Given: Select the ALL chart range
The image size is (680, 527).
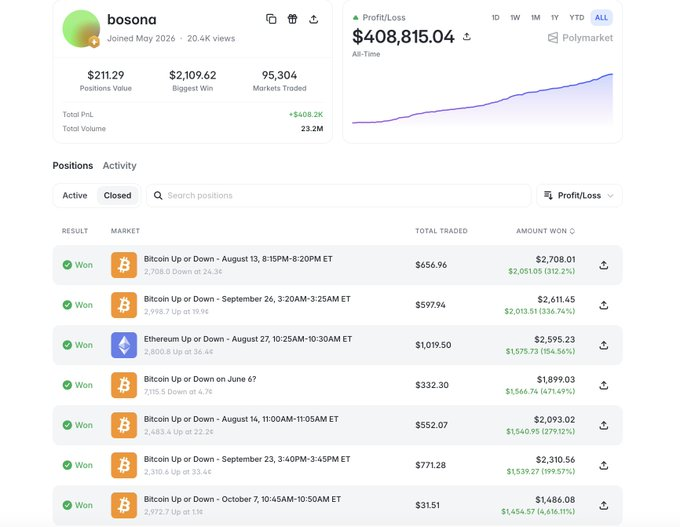Looking at the screenshot, I should 602,18.
